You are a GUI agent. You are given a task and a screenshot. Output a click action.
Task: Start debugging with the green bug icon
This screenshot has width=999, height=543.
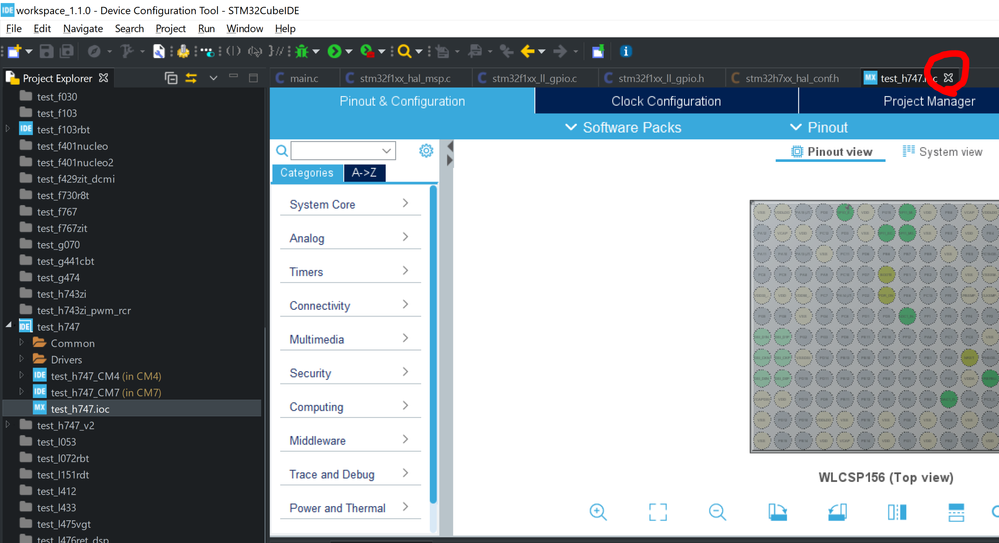point(302,52)
